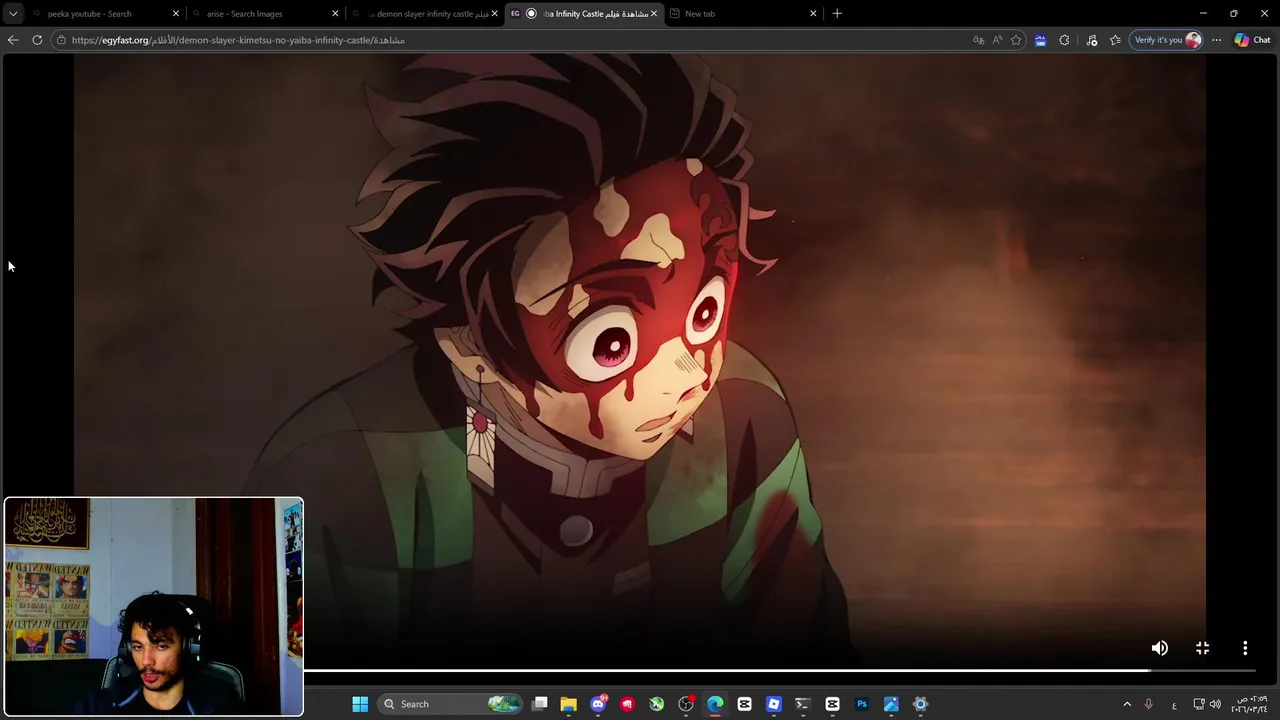Open the Extensions puzzle icon
Screen dimensions: 1280x720
click(x=1064, y=40)
